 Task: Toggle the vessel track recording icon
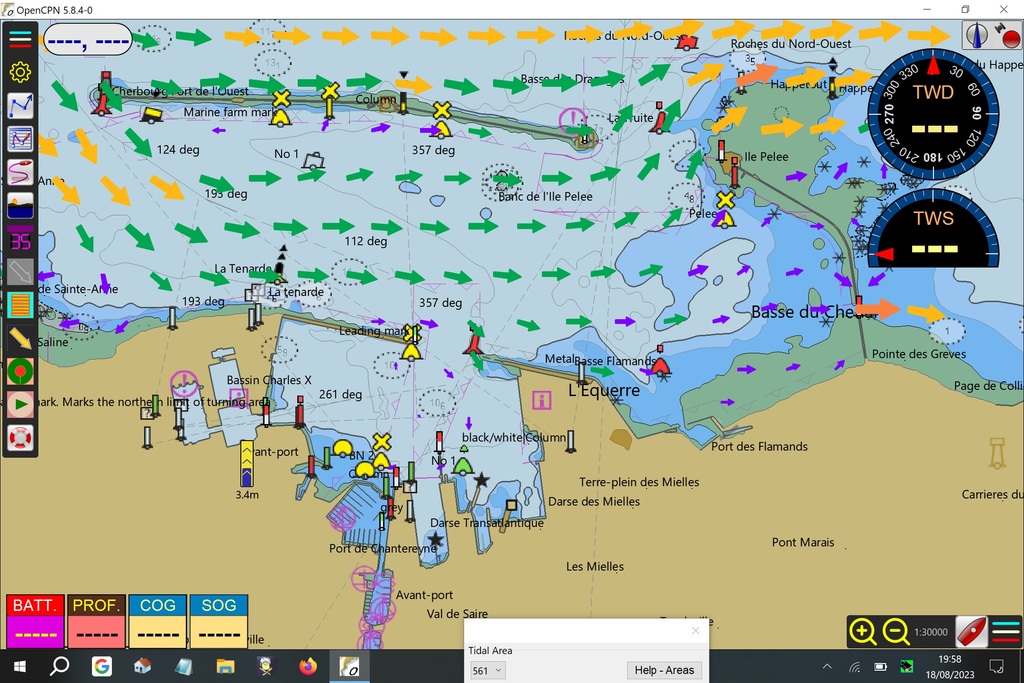click(x=20, y=172)
